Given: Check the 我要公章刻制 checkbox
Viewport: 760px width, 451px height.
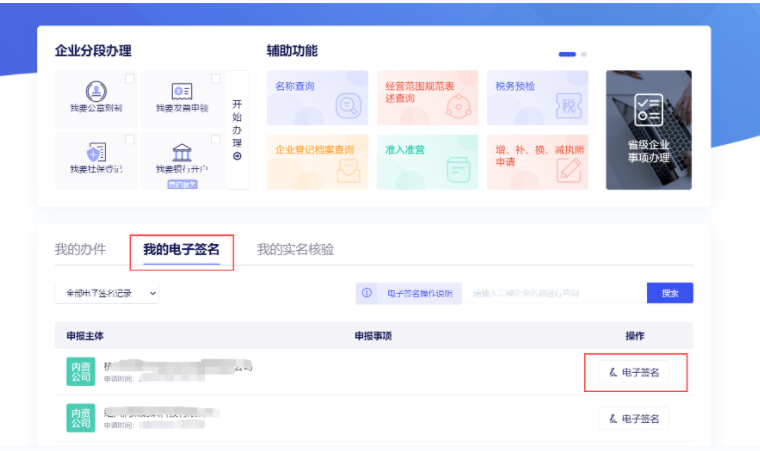Looking at the screenshot, I should click(130, 78).
